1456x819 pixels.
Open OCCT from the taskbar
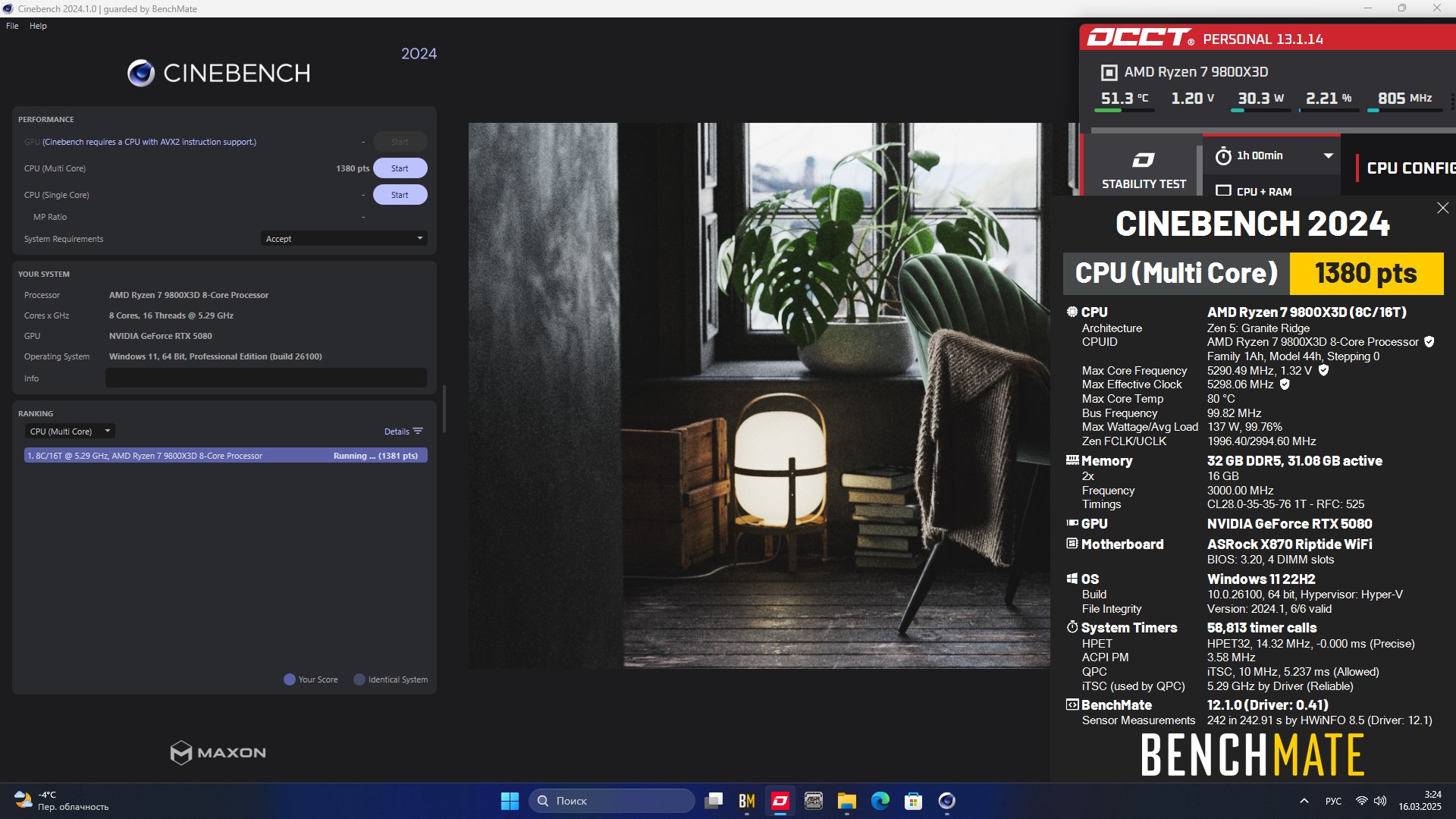tap(780, 801)
